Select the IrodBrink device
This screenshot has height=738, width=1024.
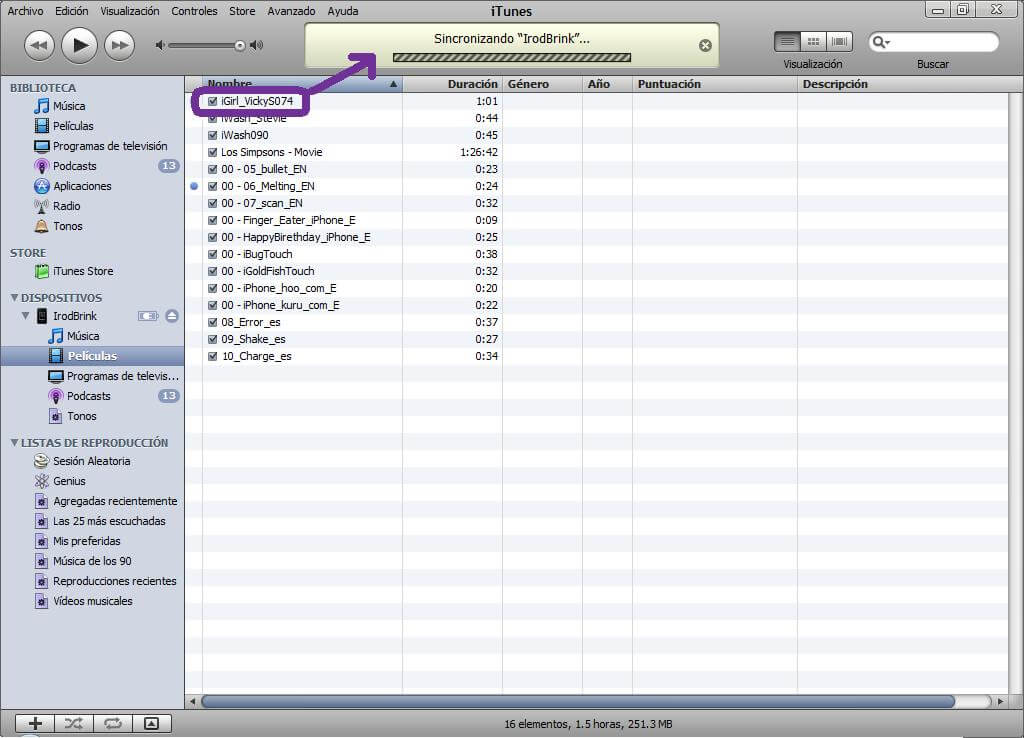coord(74,316)
